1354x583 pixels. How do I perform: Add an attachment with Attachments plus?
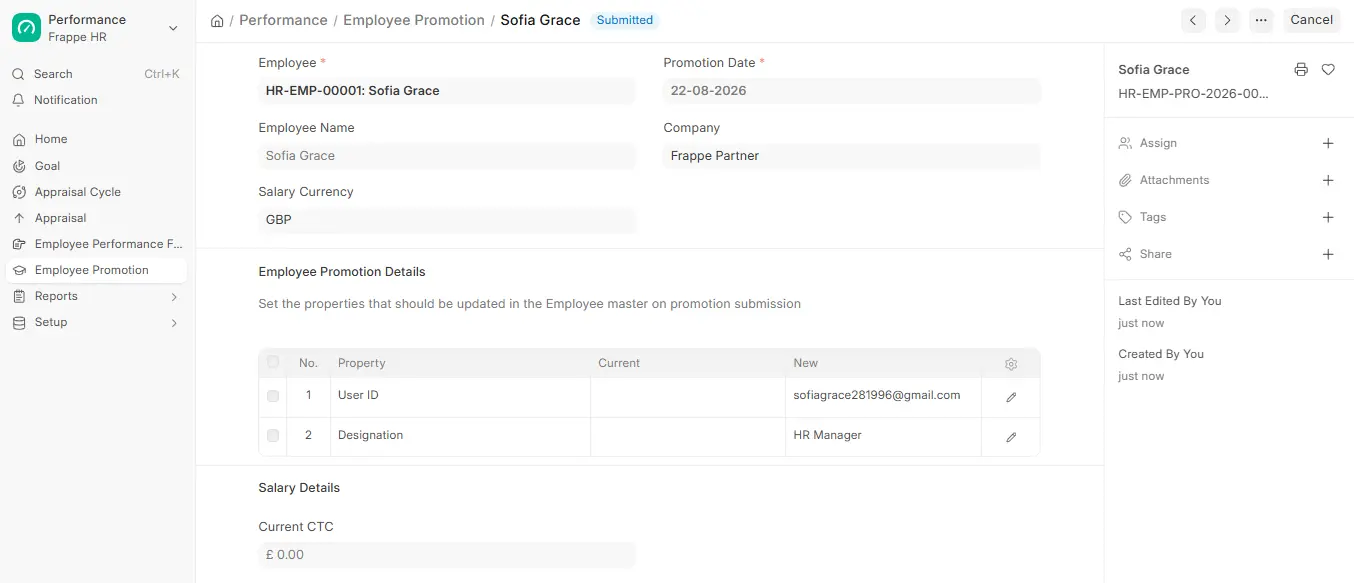click(1328, 180)
